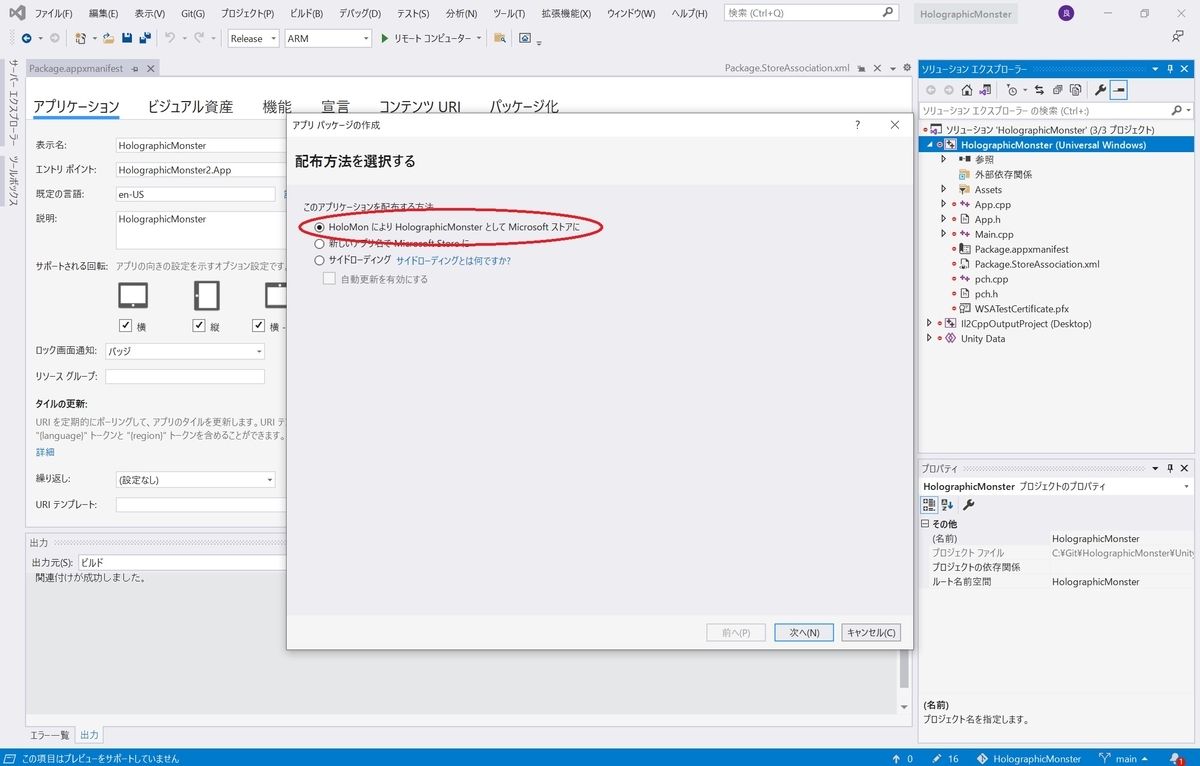Switch views icon in Solution Explorer toolbar

pos(985,90)
